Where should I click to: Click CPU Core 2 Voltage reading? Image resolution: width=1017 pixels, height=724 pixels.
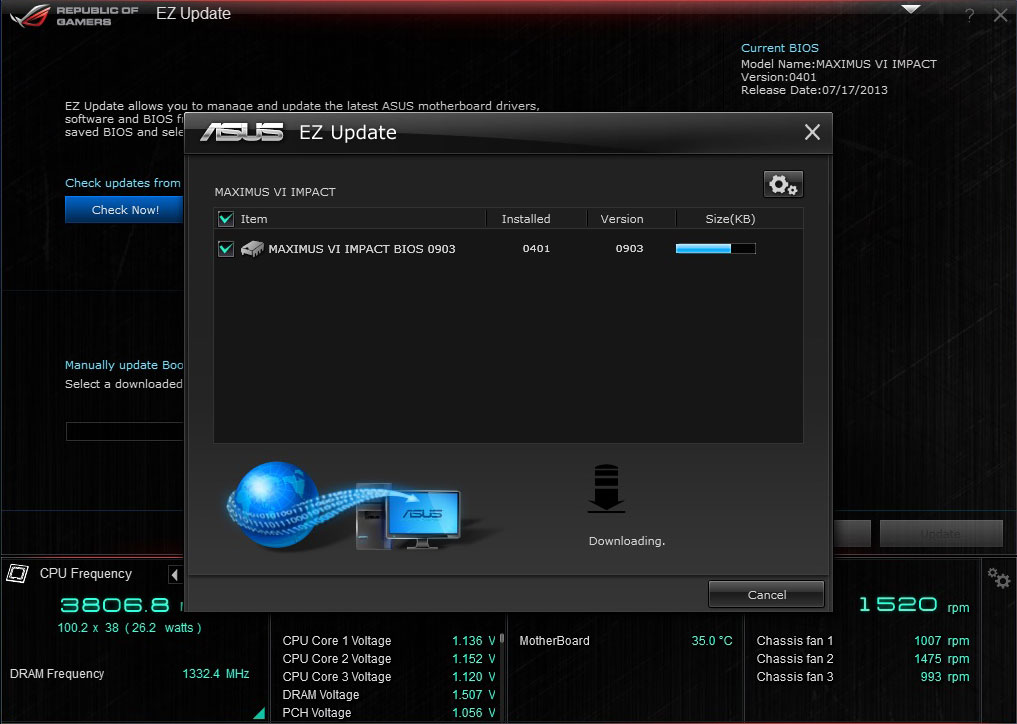point(473,658)
